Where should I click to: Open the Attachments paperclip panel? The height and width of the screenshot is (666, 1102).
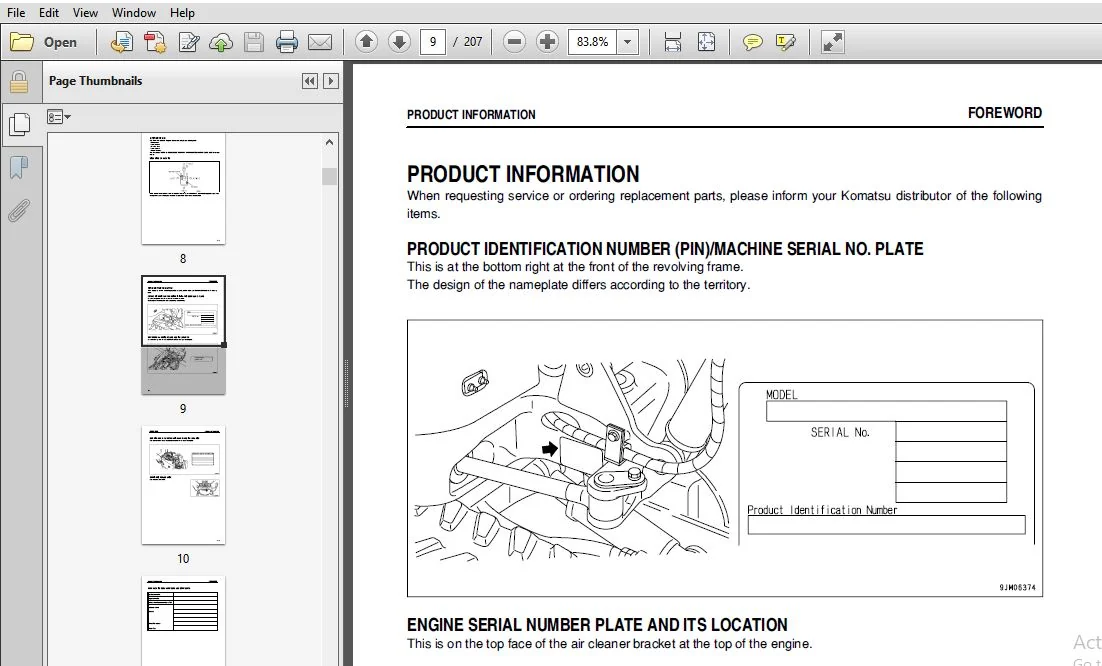19,211
